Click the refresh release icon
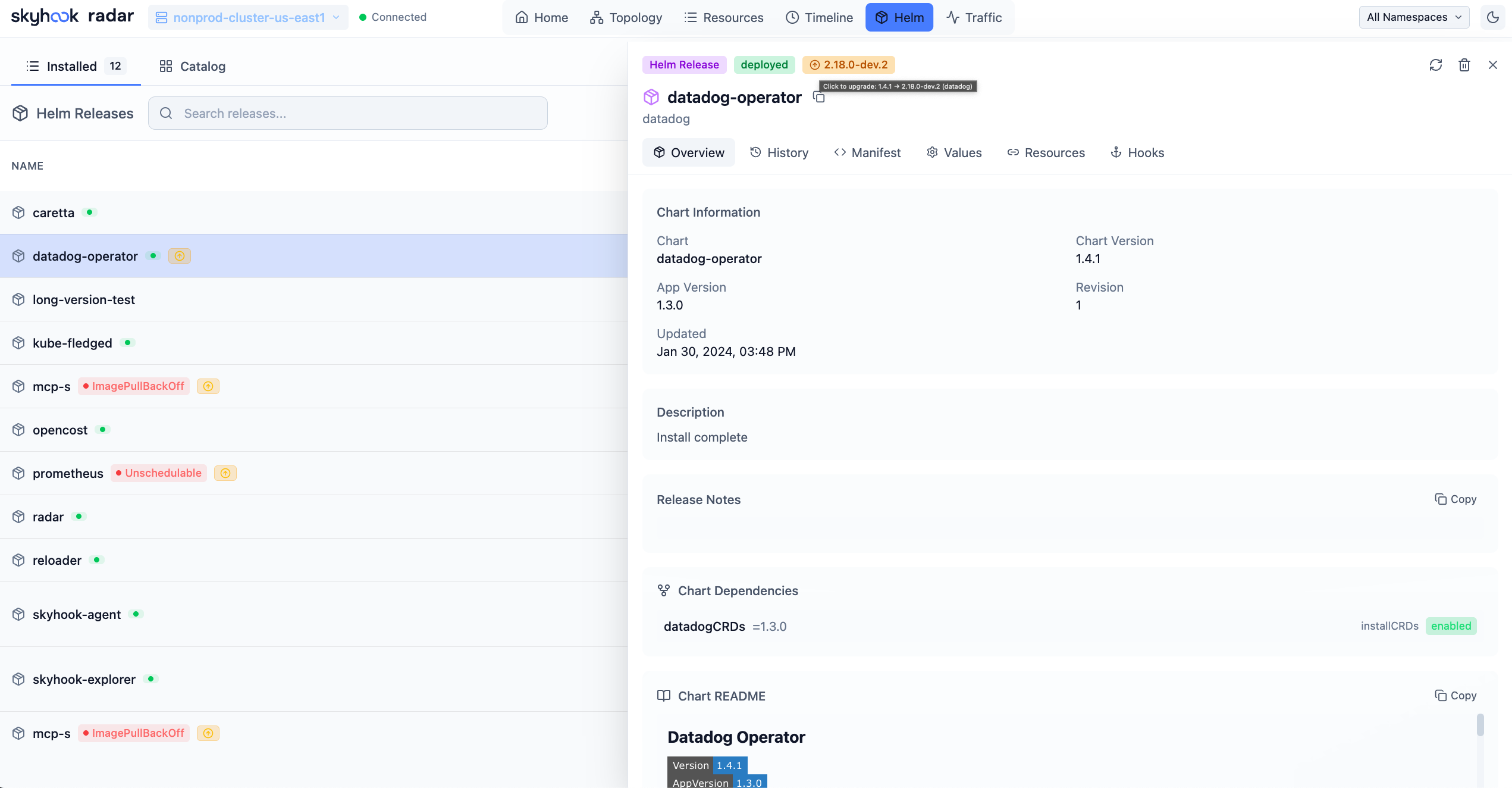The width and height of the screenshot is (1512, 788). tap(1435, 65)
